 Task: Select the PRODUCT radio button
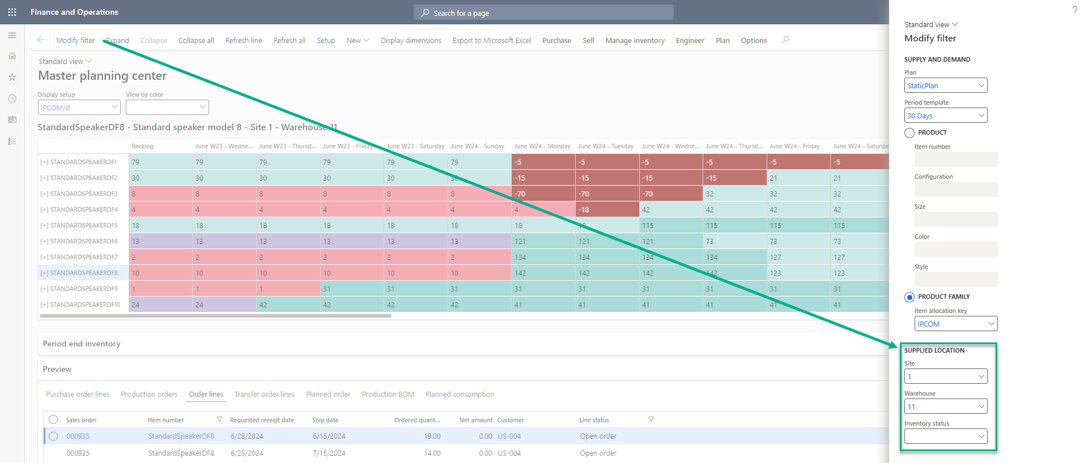[910, 132]
